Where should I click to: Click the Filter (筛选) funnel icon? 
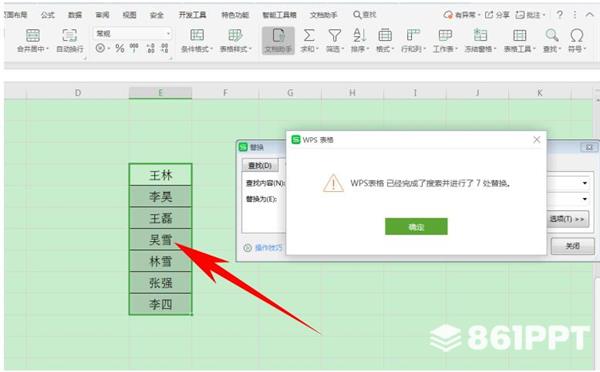pos(335,35)
